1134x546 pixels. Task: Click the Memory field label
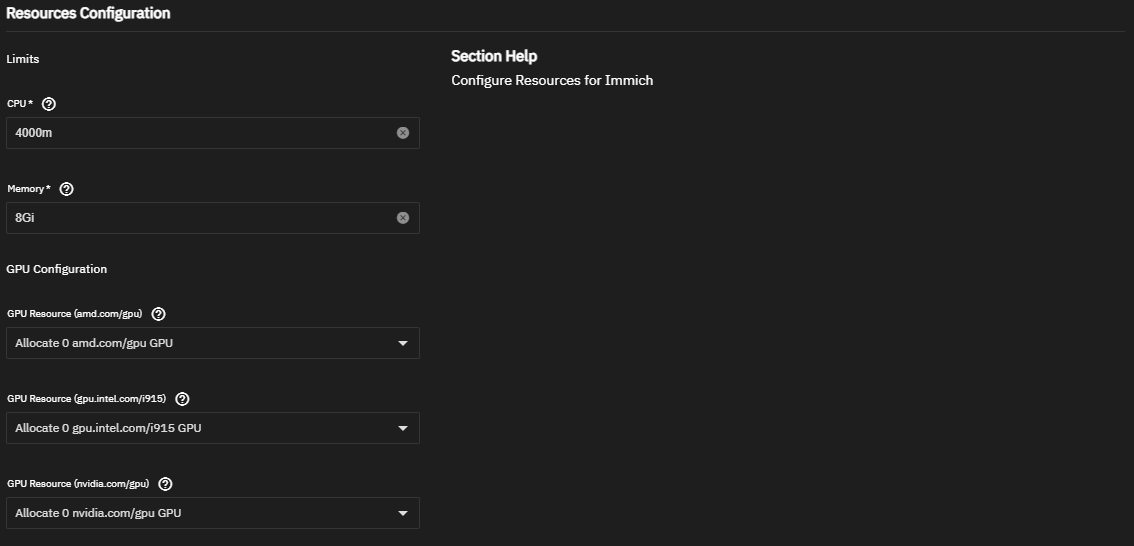pos(27,189)
